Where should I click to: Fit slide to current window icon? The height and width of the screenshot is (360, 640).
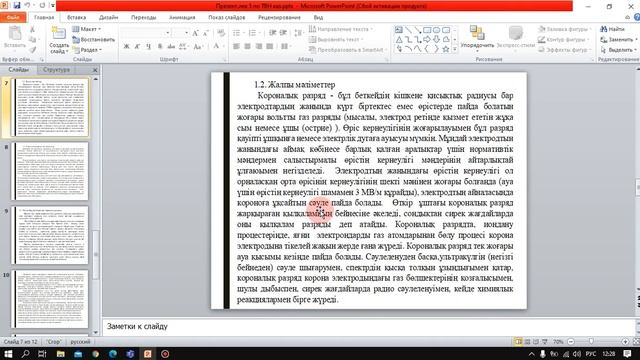coord(636,341)
